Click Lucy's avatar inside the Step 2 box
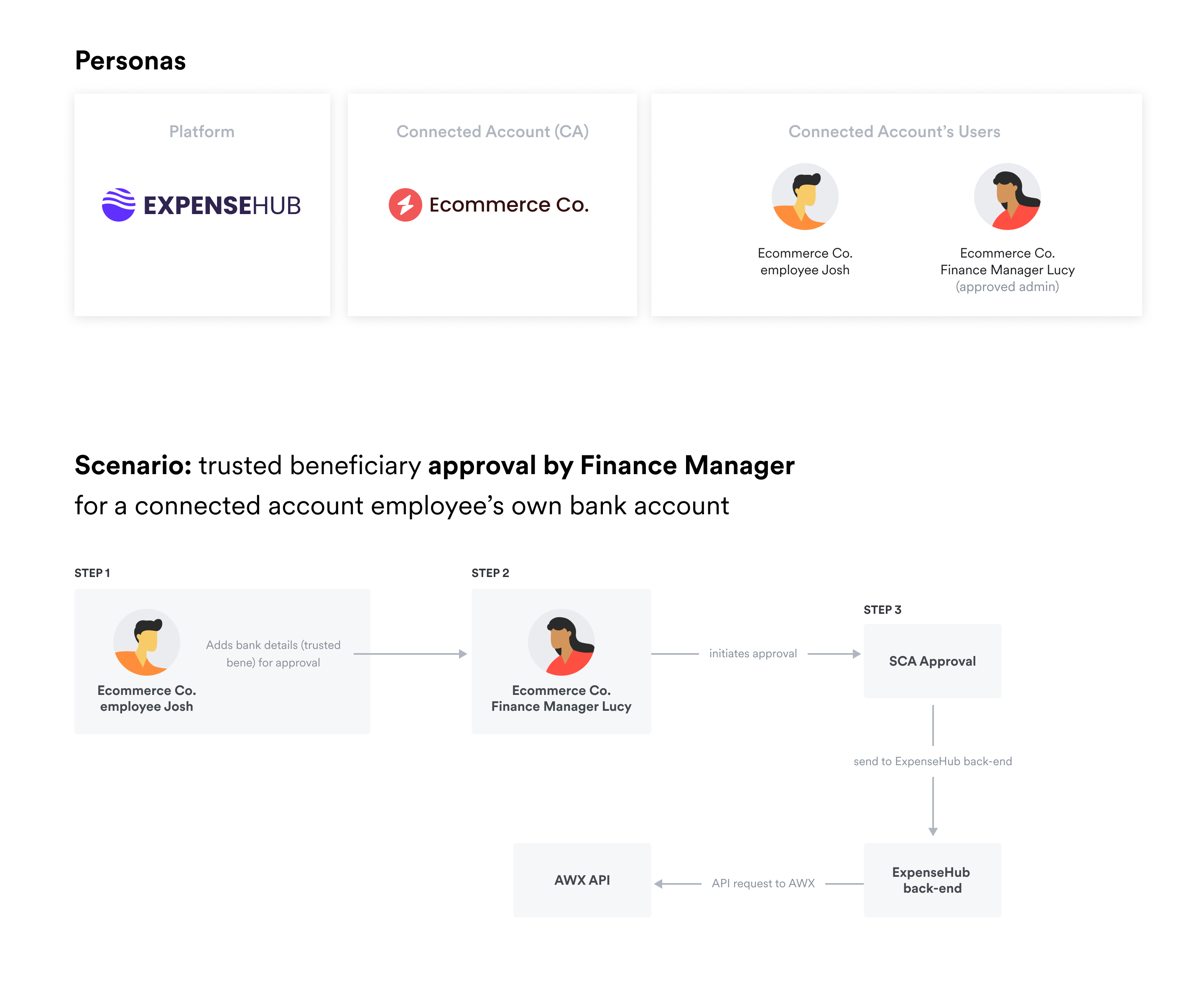1204x1006 pixels. click(561, 642)
